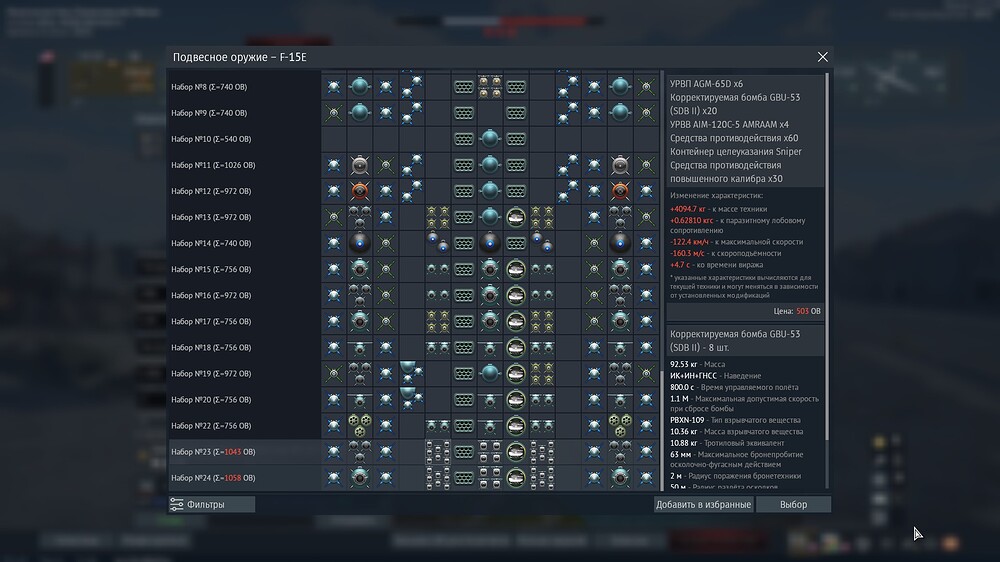Pick the center dark bomb icon in Набор №14
Viewport: 1000px width, 562px height.
490,243
